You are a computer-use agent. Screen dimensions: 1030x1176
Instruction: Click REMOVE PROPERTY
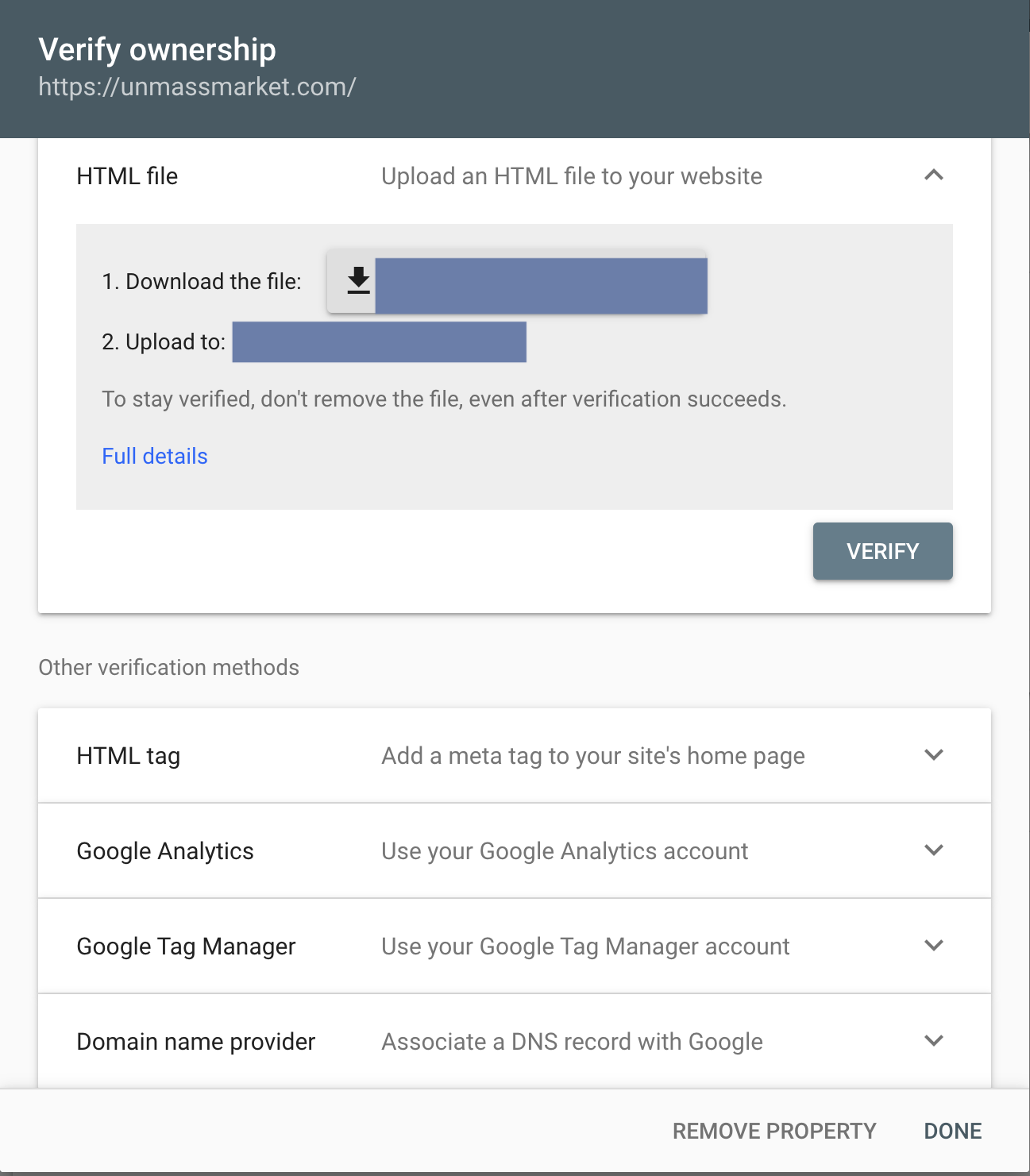tap(774, 1131)
